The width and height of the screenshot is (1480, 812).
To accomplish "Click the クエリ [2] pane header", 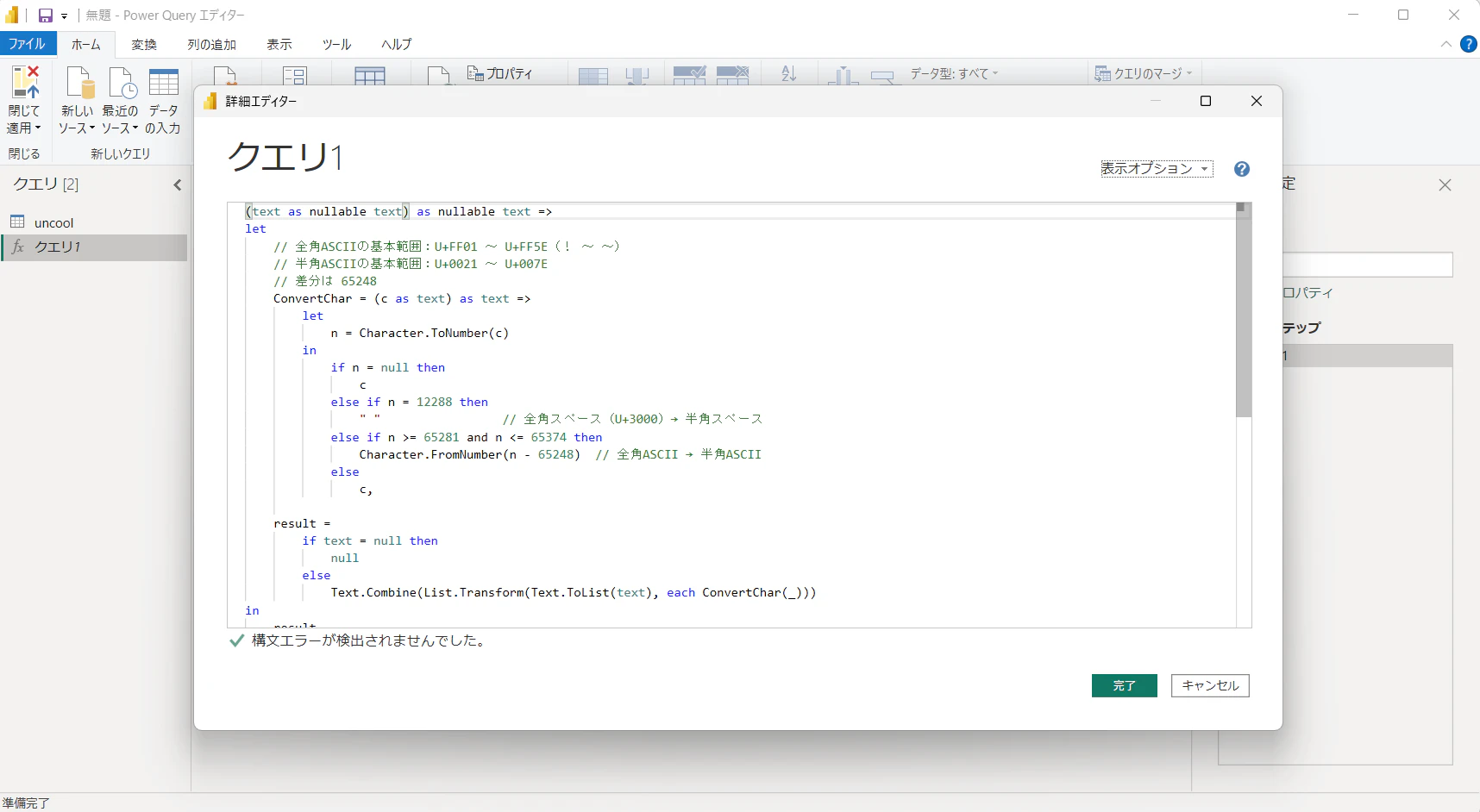I will point(46,184).
